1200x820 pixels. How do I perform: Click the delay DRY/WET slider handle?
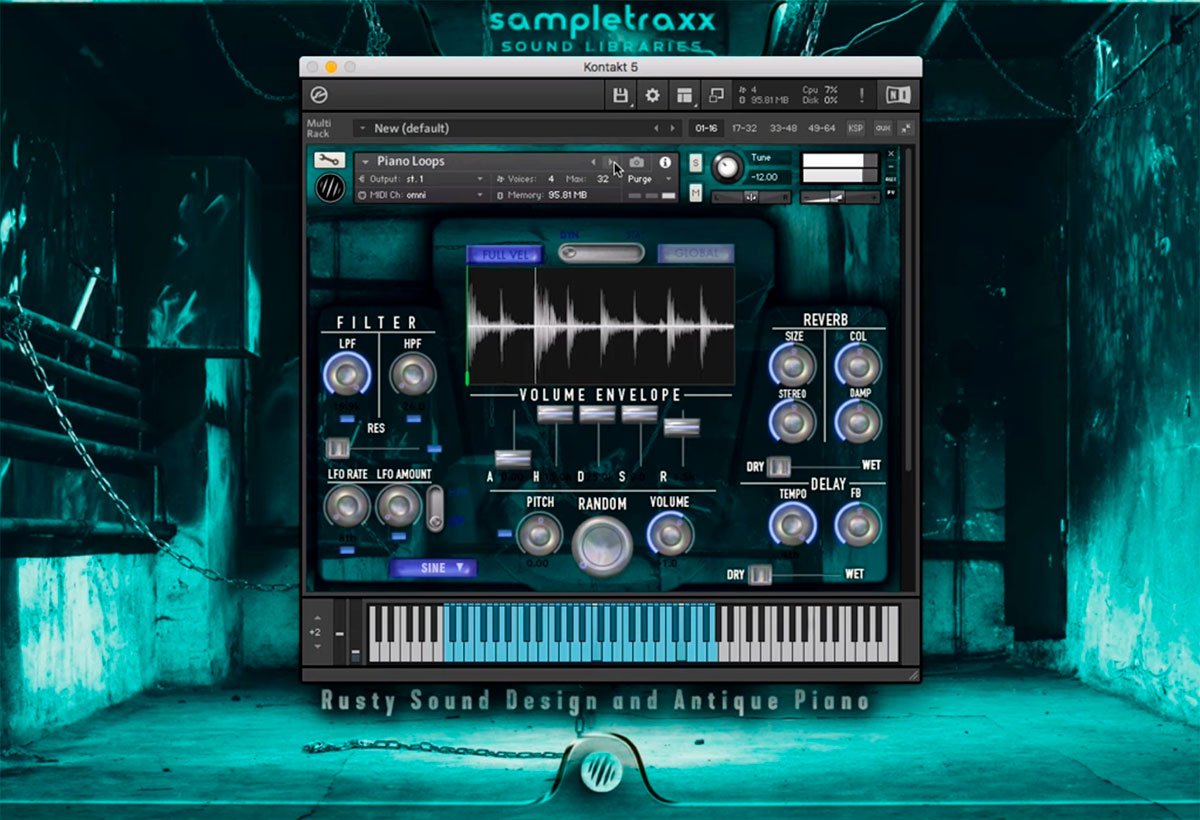click(760, 574)
